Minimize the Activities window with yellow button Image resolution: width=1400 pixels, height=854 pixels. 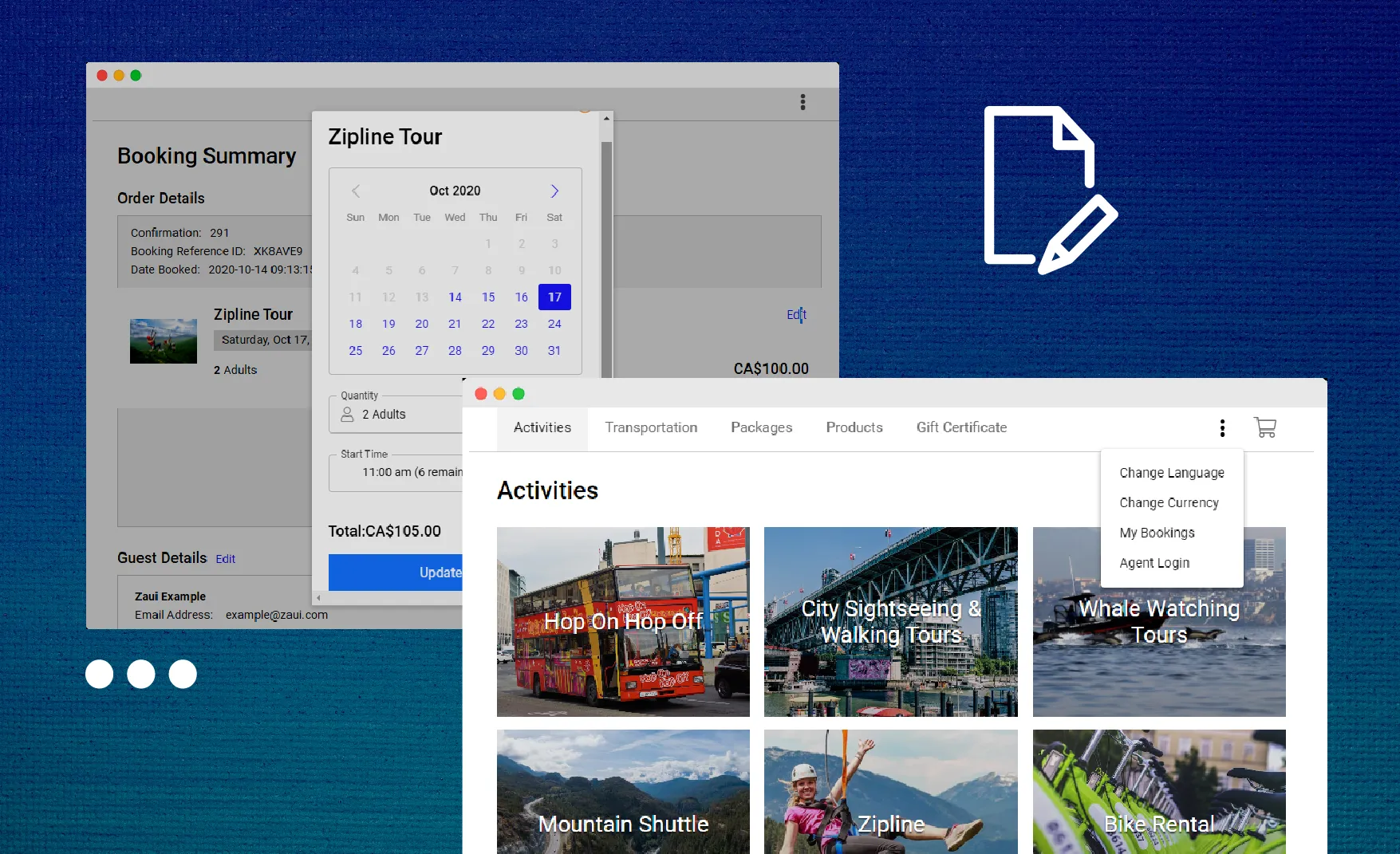(499, 394)
